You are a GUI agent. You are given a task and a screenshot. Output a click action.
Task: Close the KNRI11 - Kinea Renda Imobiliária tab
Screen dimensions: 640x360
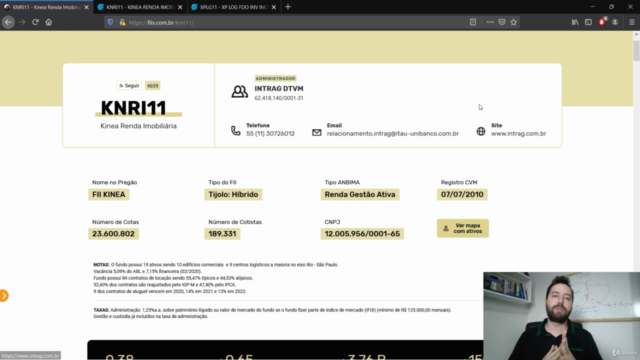coord(86,7)
